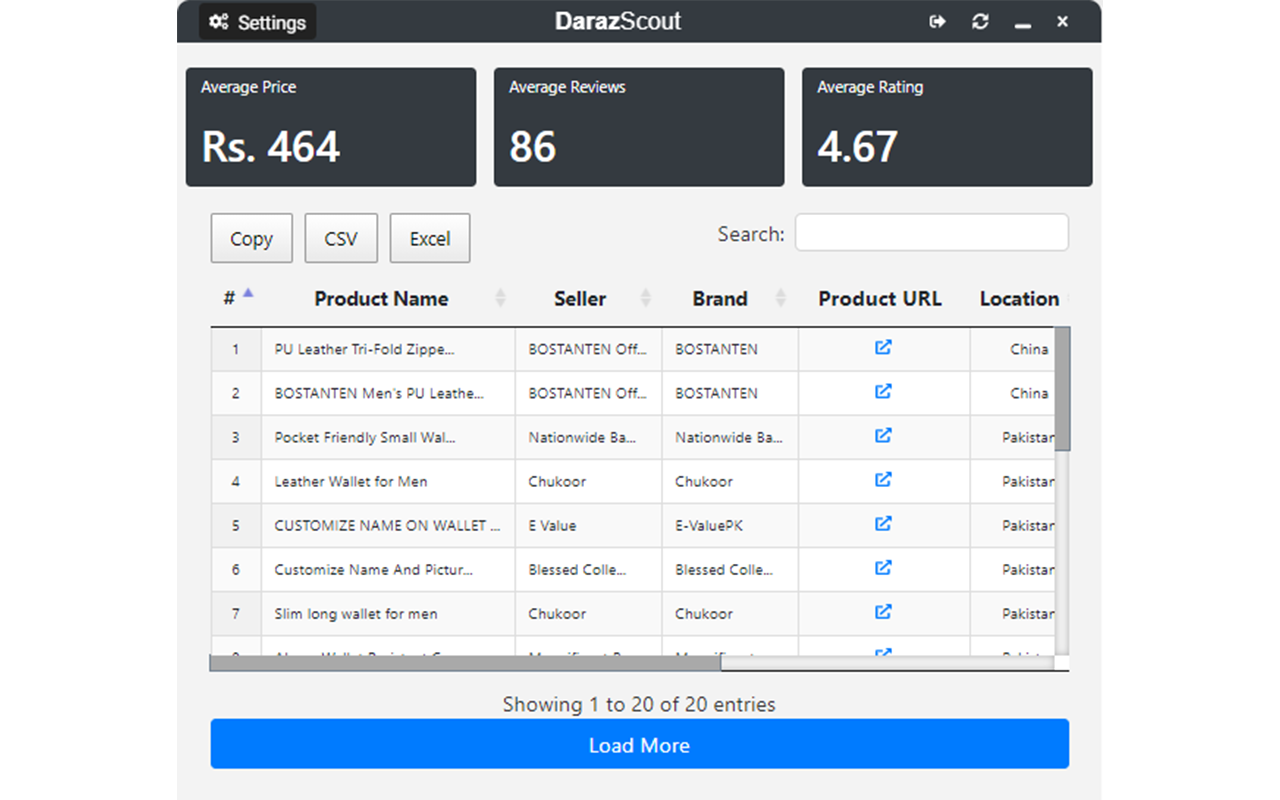Open product link for Pocket Friendly Small Wallet

coord(883,436)
